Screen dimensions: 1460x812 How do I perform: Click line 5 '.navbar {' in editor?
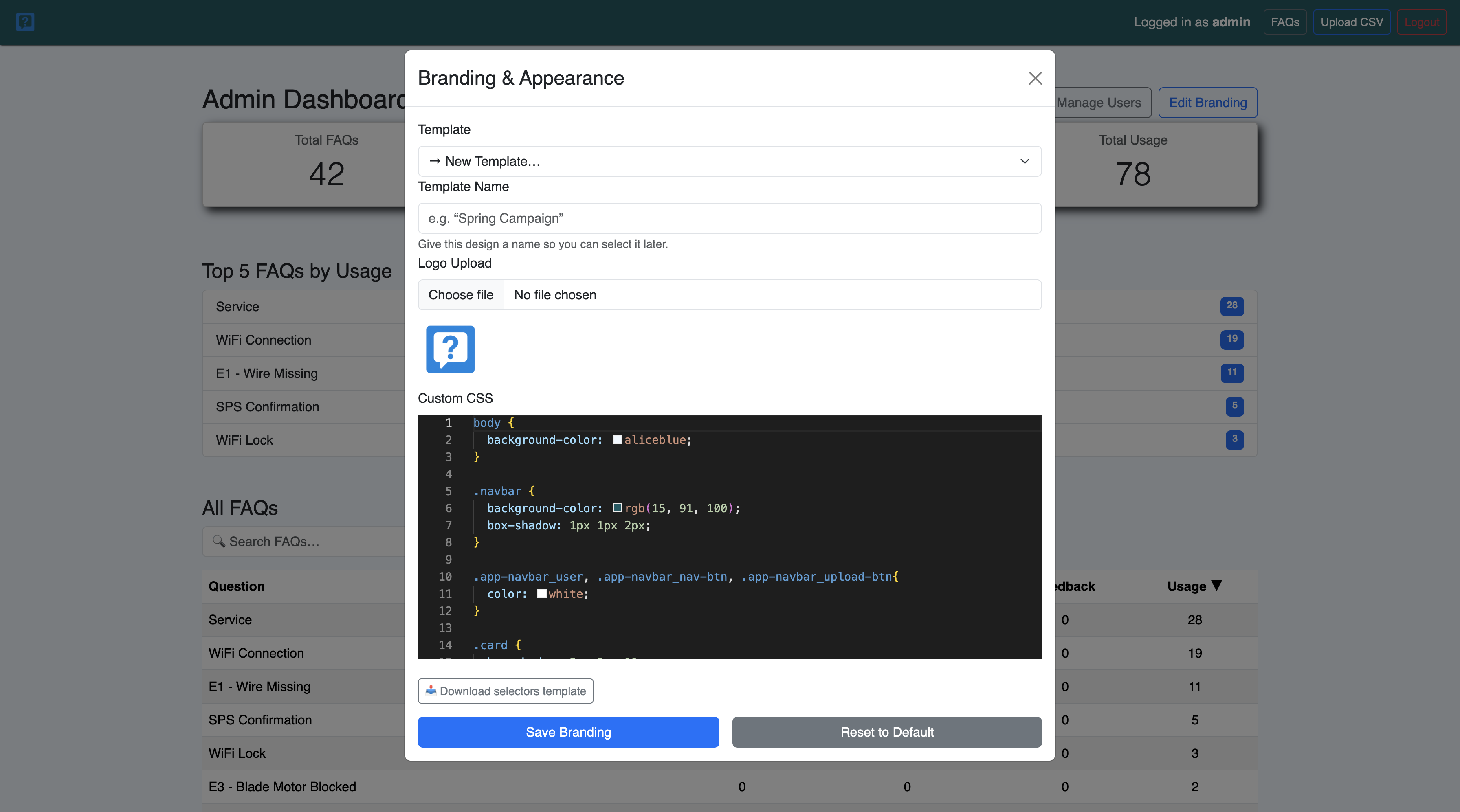504,491
